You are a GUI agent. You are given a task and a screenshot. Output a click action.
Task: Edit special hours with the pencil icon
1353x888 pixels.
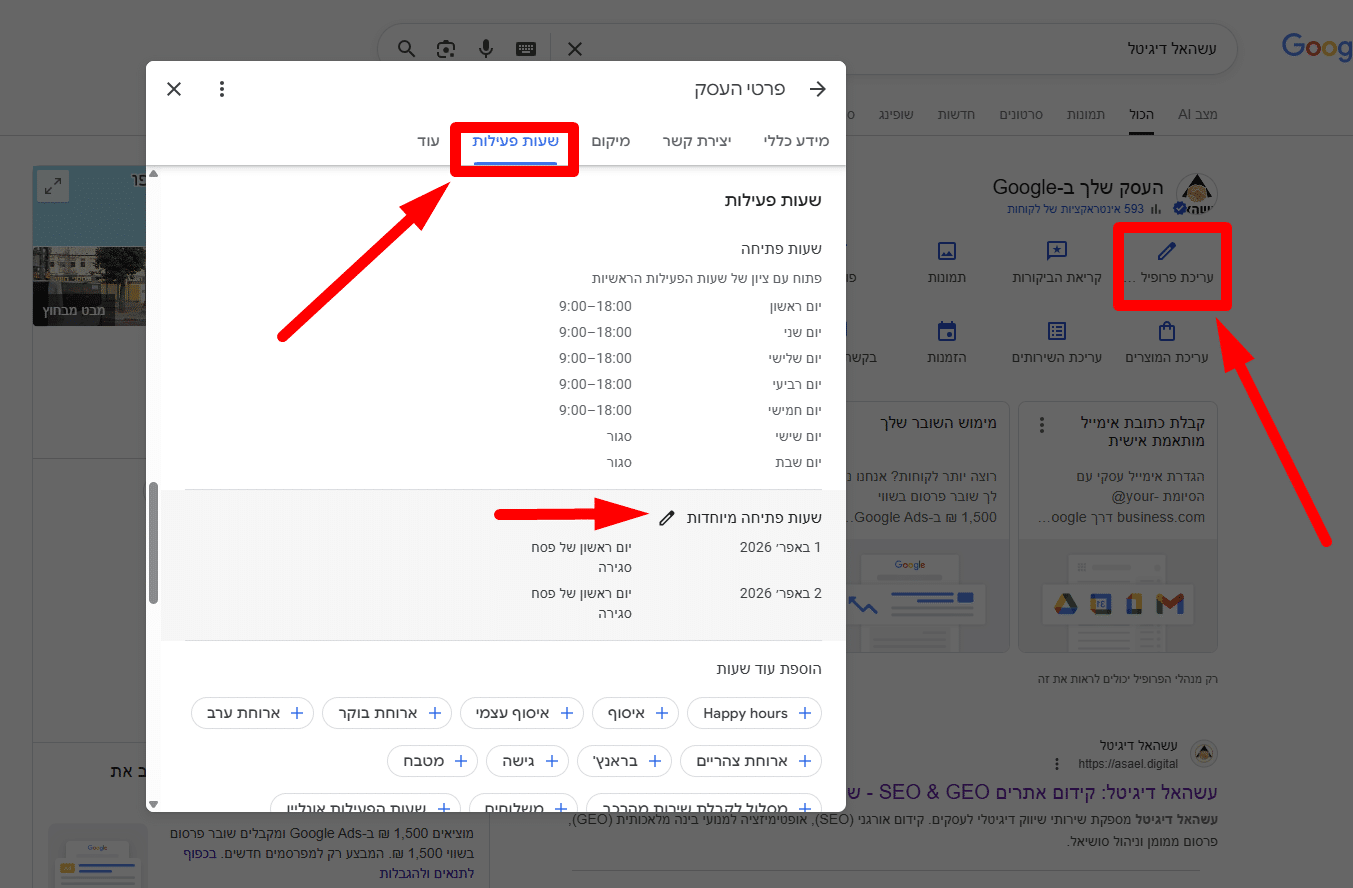[667, 517]
